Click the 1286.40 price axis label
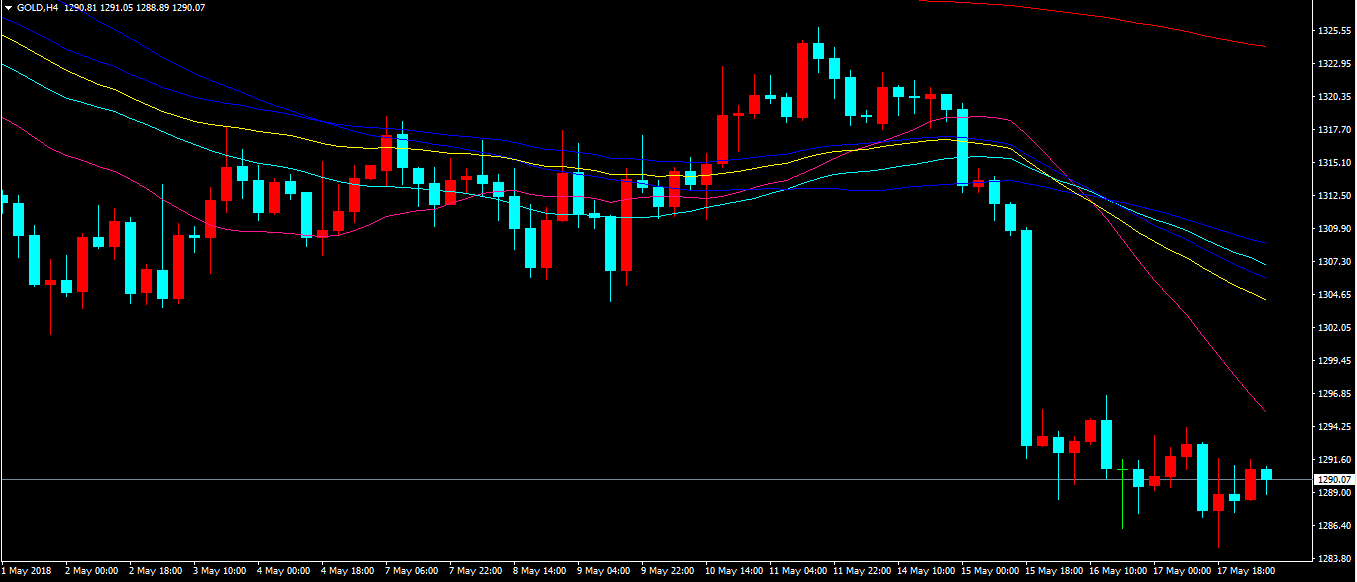This screenshot has width=1357, height=582. pos(1334,526)
